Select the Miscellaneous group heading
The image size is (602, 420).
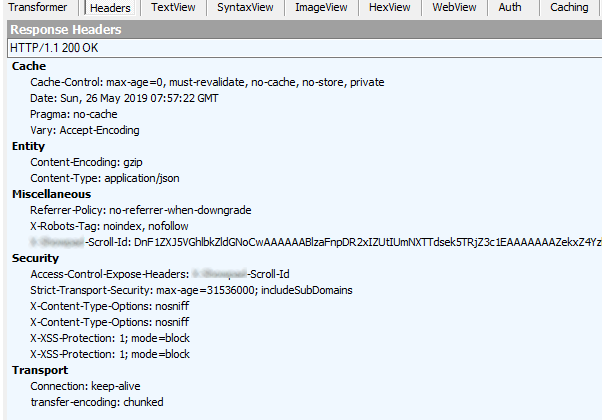51,194
